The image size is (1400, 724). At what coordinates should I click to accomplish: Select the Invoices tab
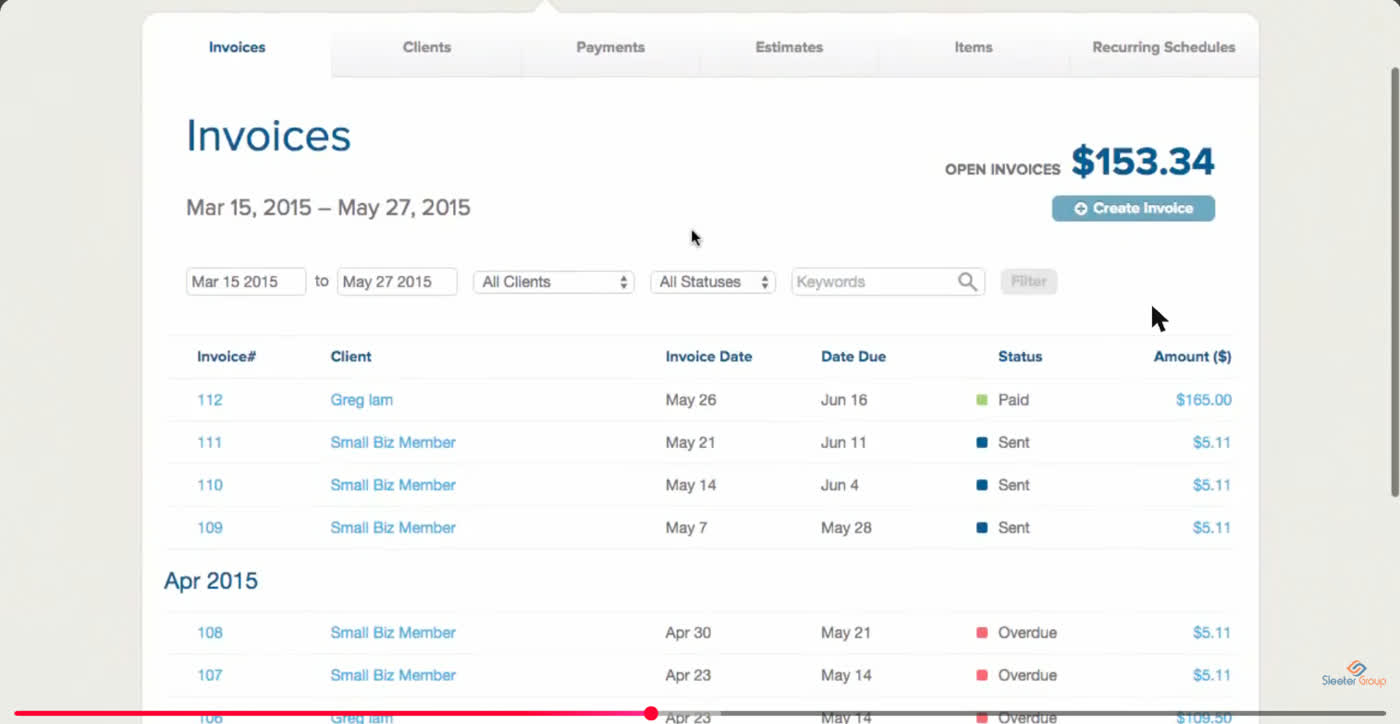tap(237, 47)
